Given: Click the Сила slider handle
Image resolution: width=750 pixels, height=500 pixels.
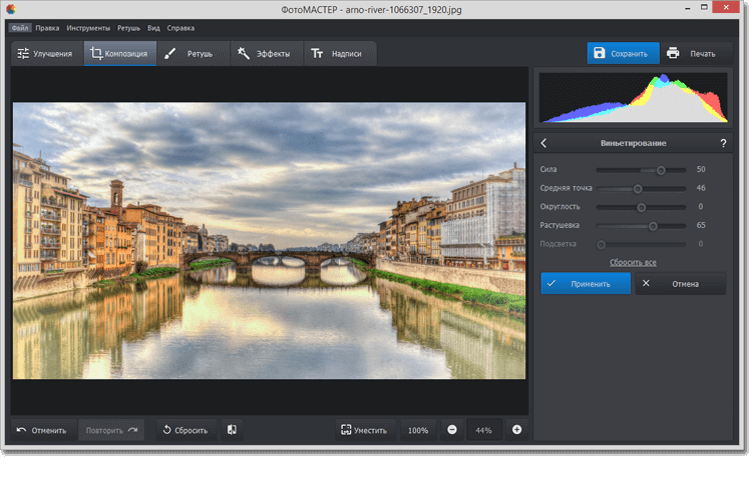Looking at the screenshot, I should click(661, 170).
